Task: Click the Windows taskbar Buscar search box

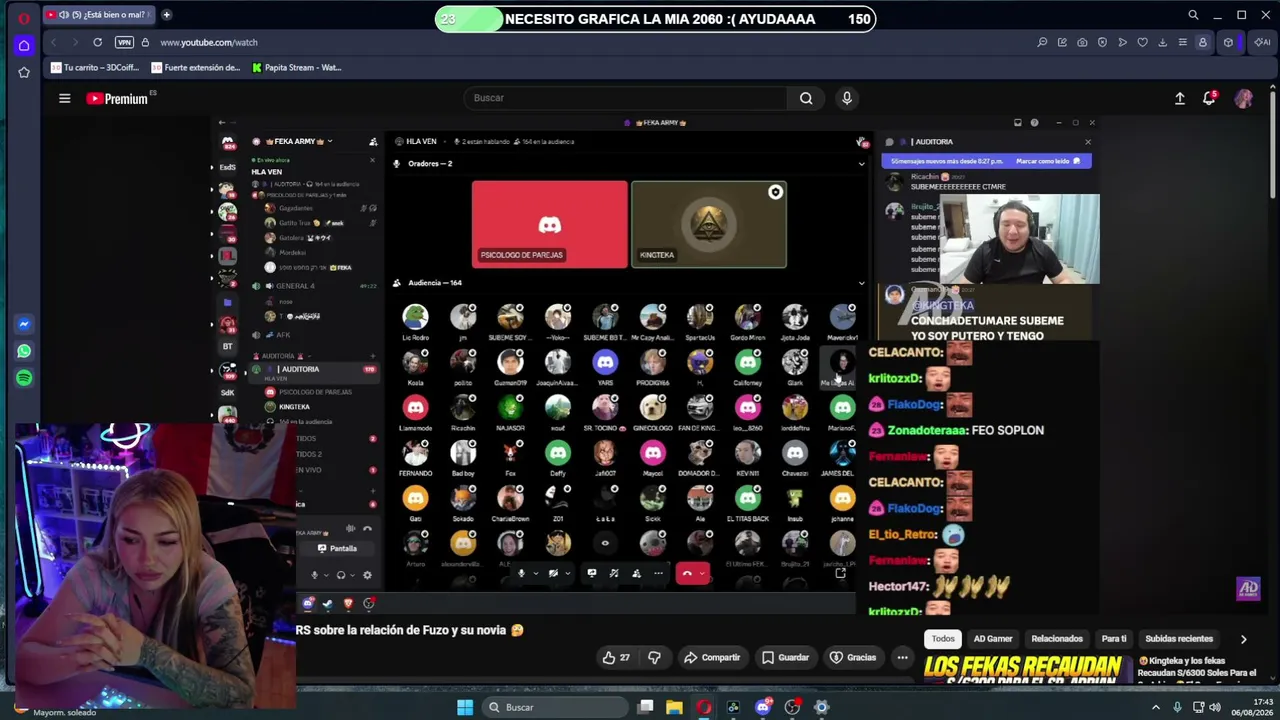Action: tap(553, 707)
